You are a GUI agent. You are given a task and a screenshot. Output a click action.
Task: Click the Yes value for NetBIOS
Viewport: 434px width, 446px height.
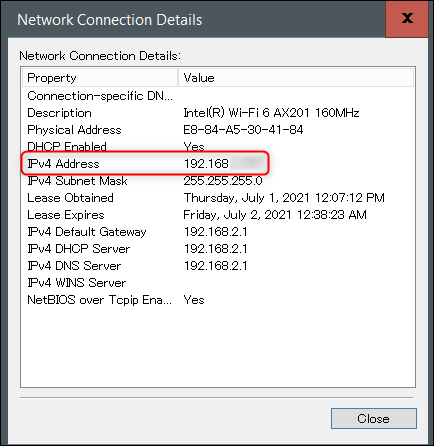(x=194, y=300)
